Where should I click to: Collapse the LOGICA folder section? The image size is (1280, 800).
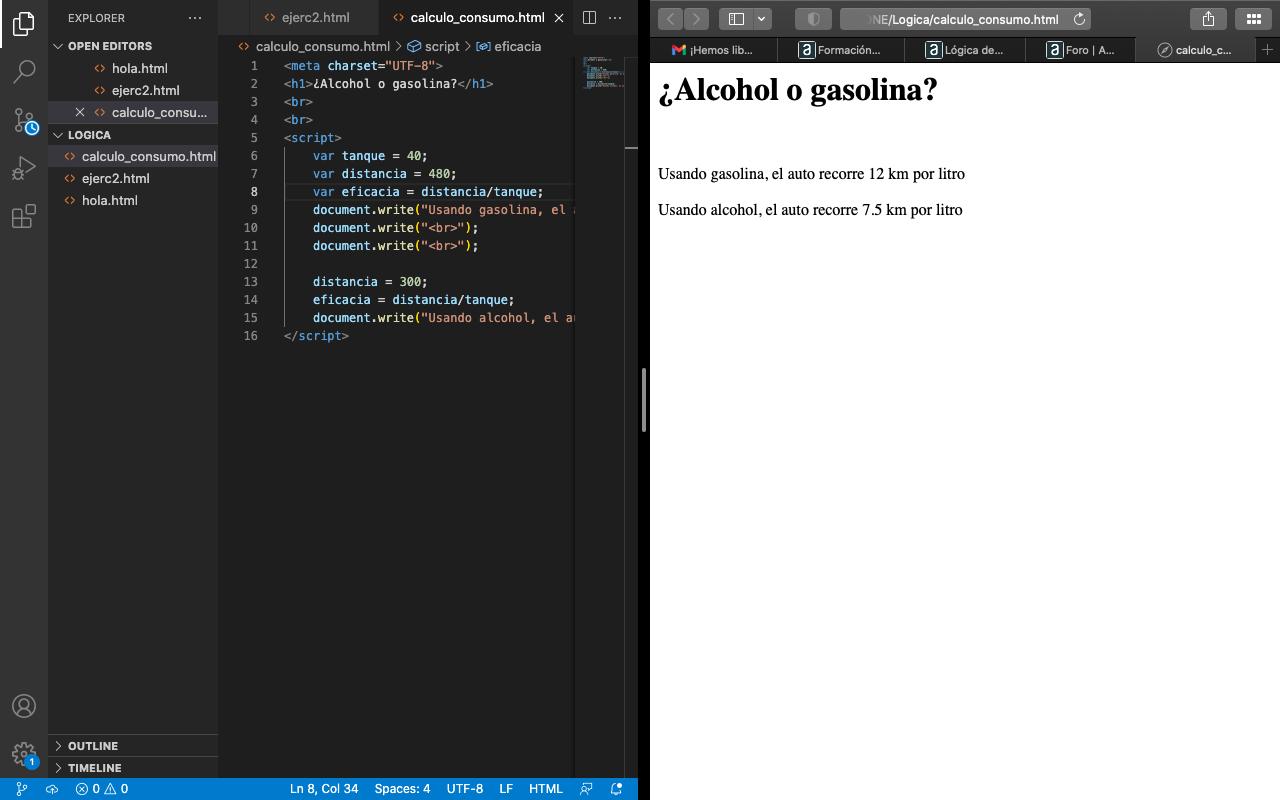click(x=133, y=134)
